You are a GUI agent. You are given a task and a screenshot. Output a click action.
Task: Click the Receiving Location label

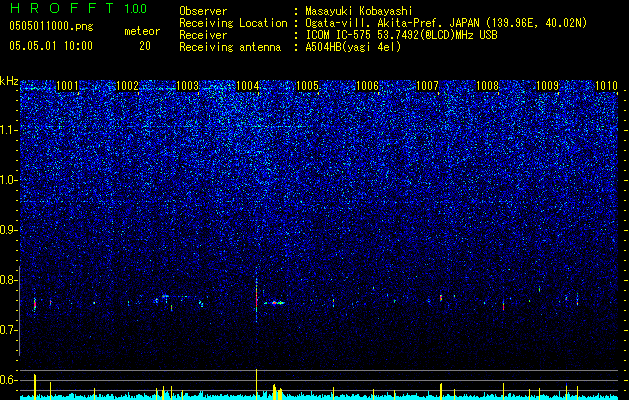tap(233, 23)
